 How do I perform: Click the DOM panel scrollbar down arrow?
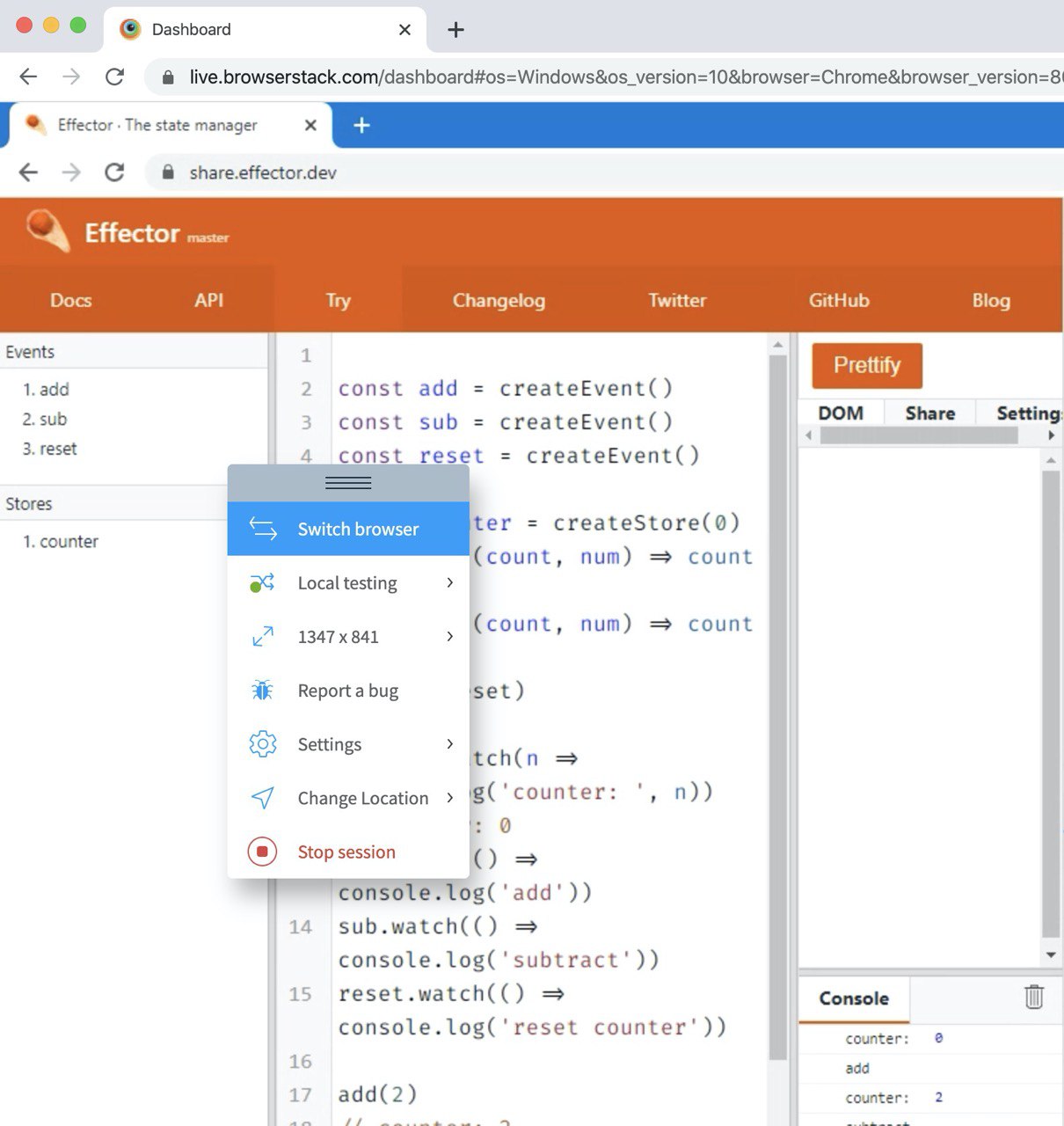(1051, 955)
